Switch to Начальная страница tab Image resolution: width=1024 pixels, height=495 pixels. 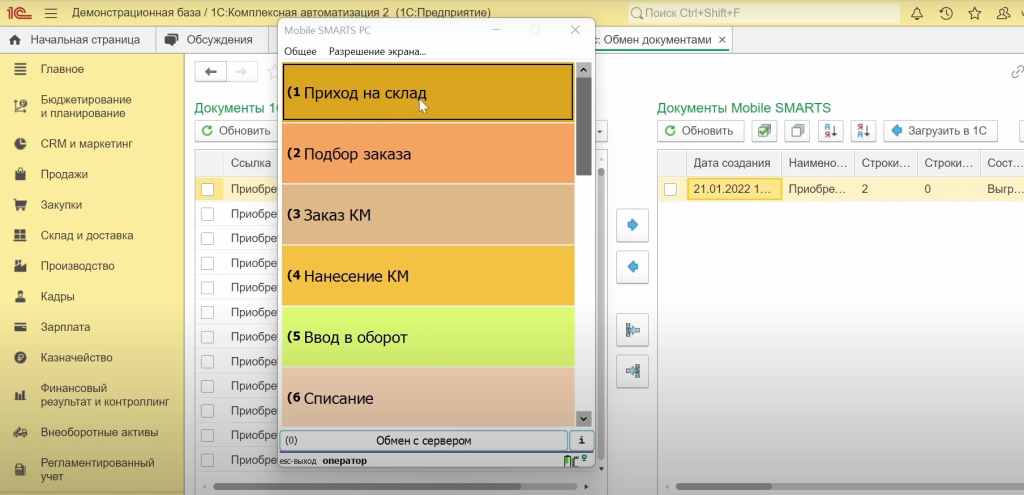(76, 40)
